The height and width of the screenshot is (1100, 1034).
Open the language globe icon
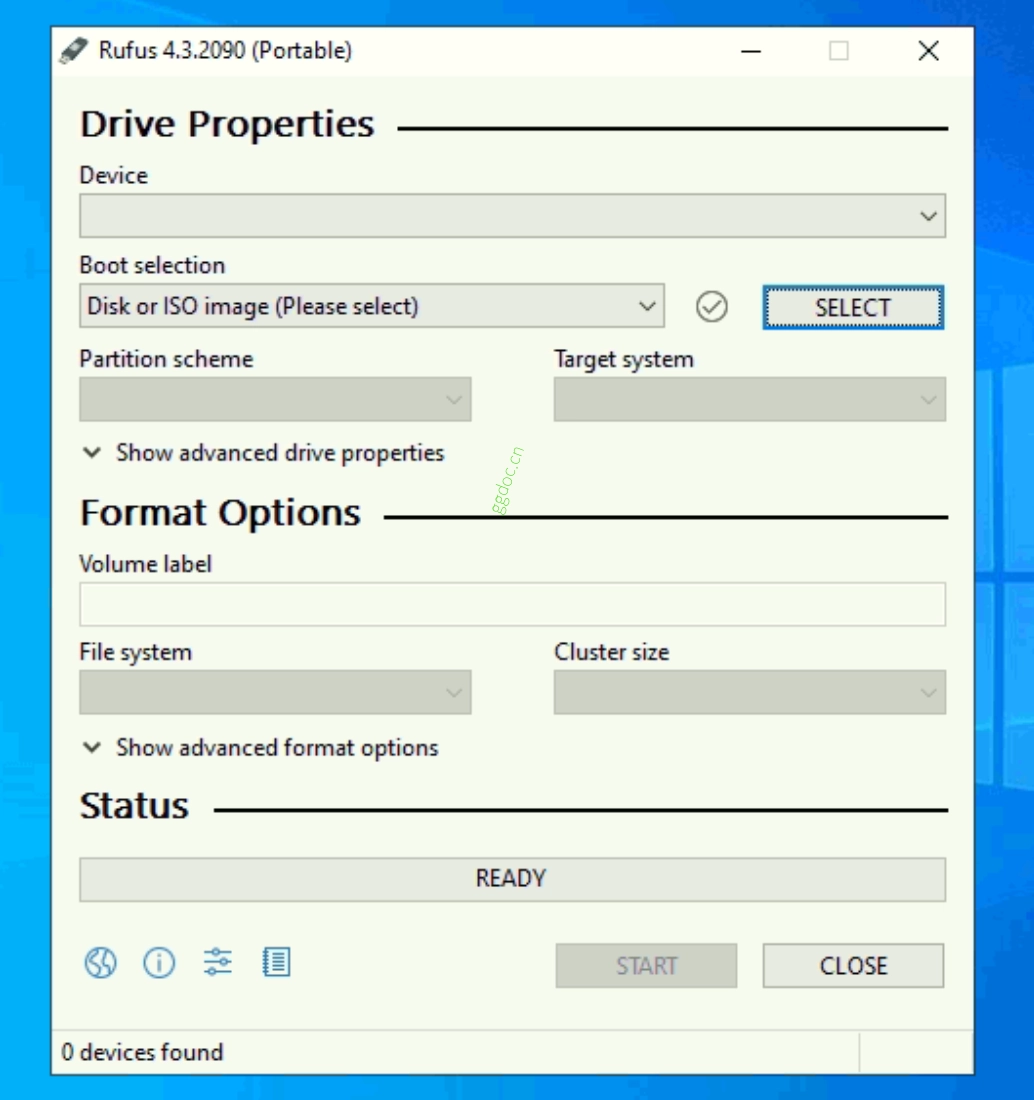[100, 962]
